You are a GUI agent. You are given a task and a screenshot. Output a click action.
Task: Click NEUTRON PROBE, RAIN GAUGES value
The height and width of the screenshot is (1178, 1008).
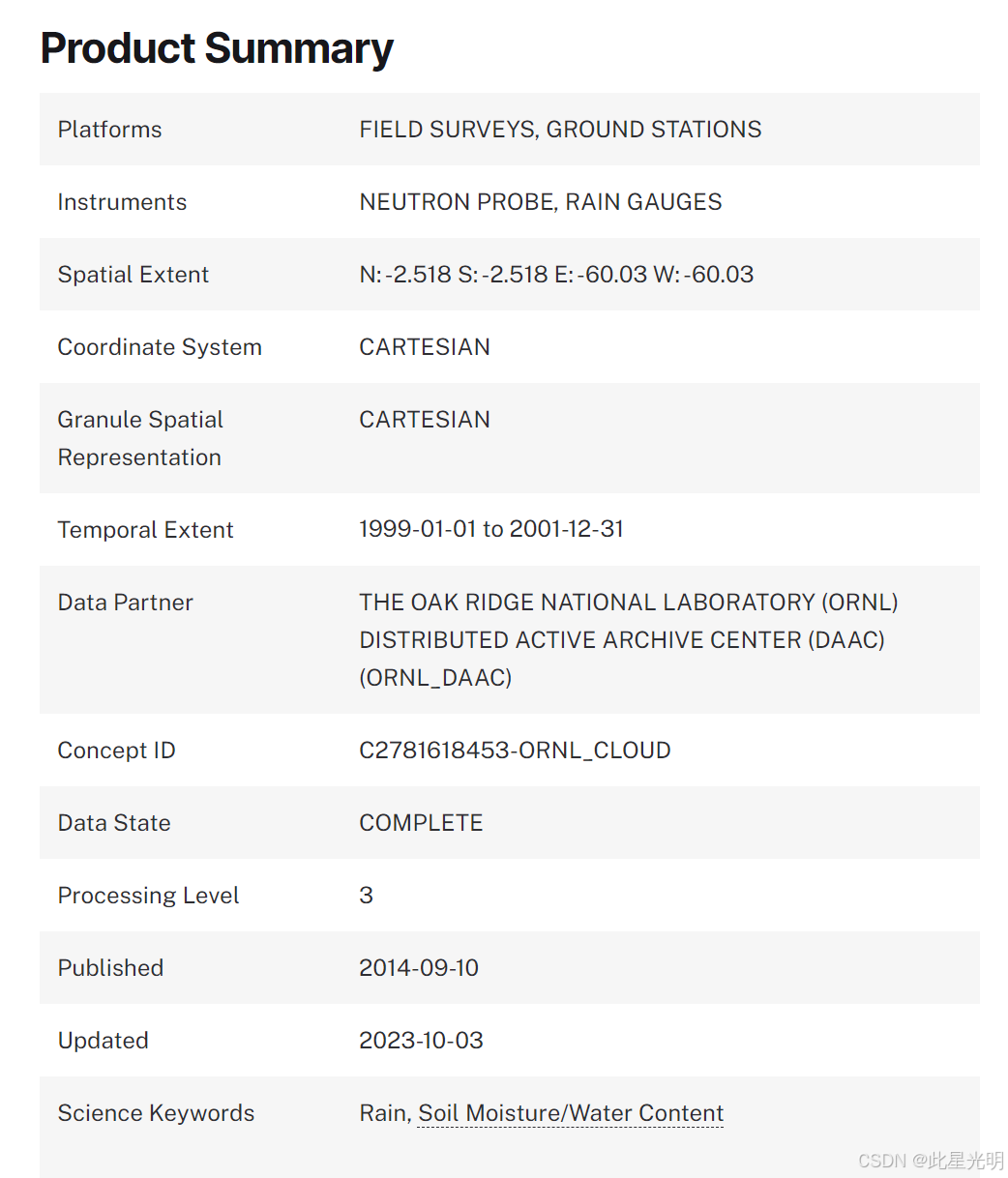[x=540, y=202]
